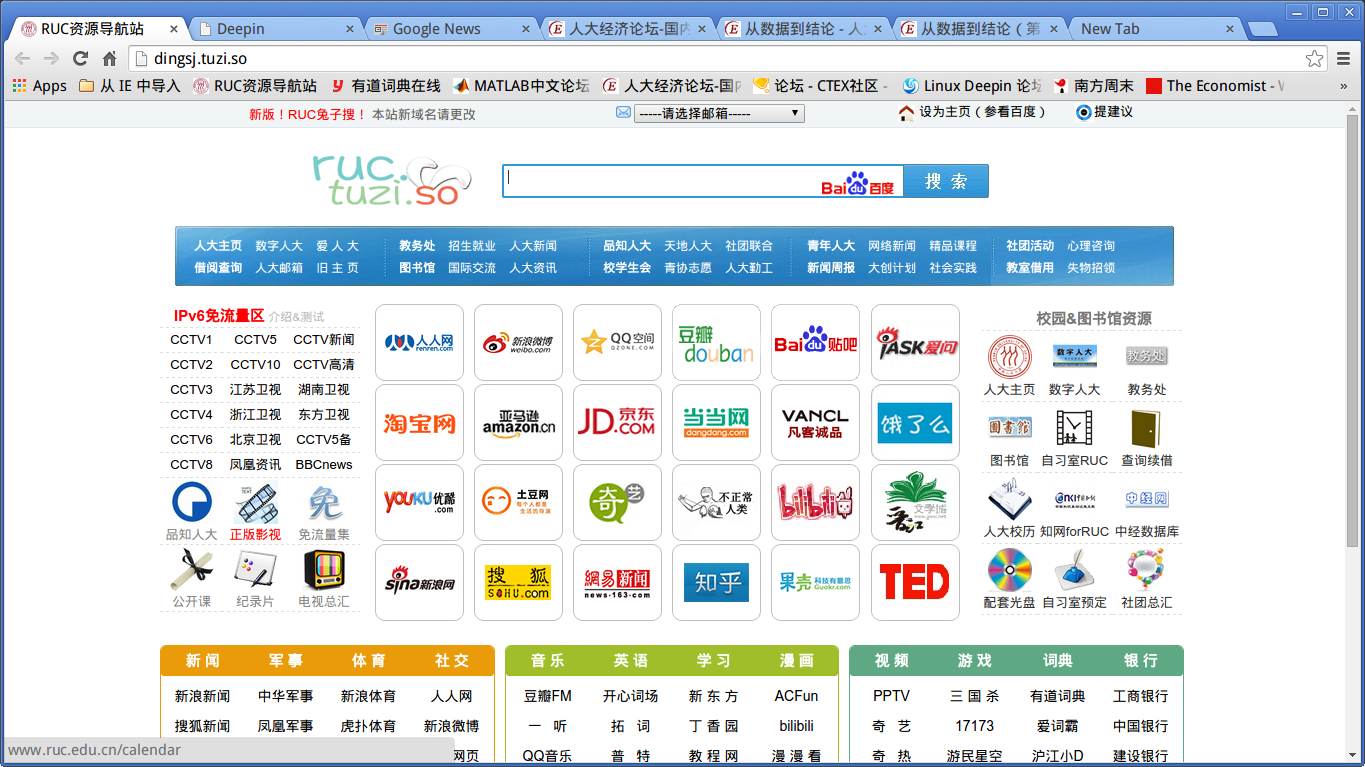The height and width of the screenshot is (767, 1365).
Task: Click the 搜索 search button
Action: tap(946, 181)
